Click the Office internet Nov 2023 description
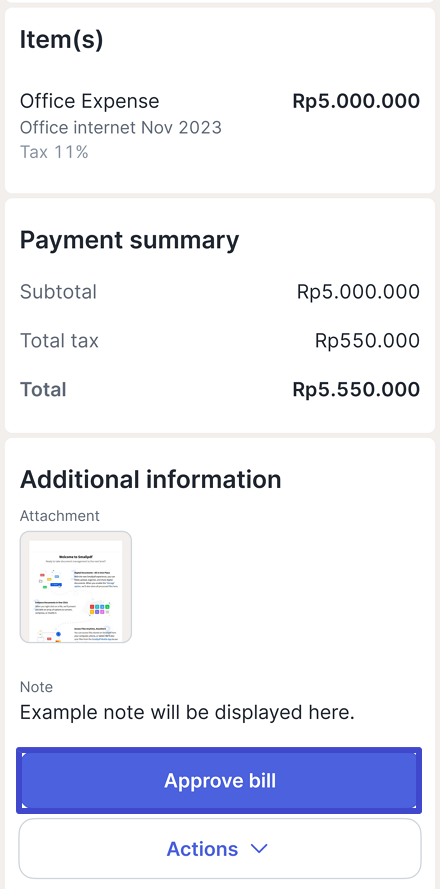This screenshot has width=440, height=889. pos(121,128)
